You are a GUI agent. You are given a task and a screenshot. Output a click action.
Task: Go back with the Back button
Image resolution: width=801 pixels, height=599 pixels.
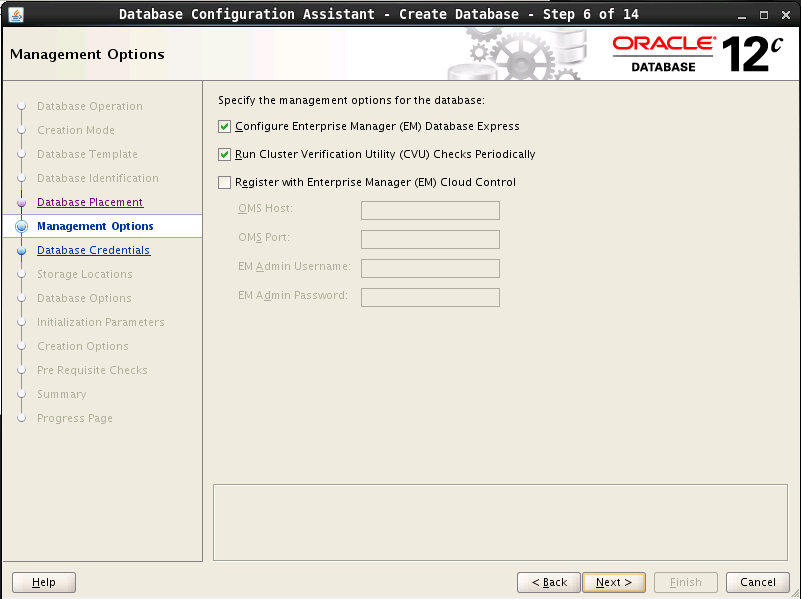click(549, 582)
